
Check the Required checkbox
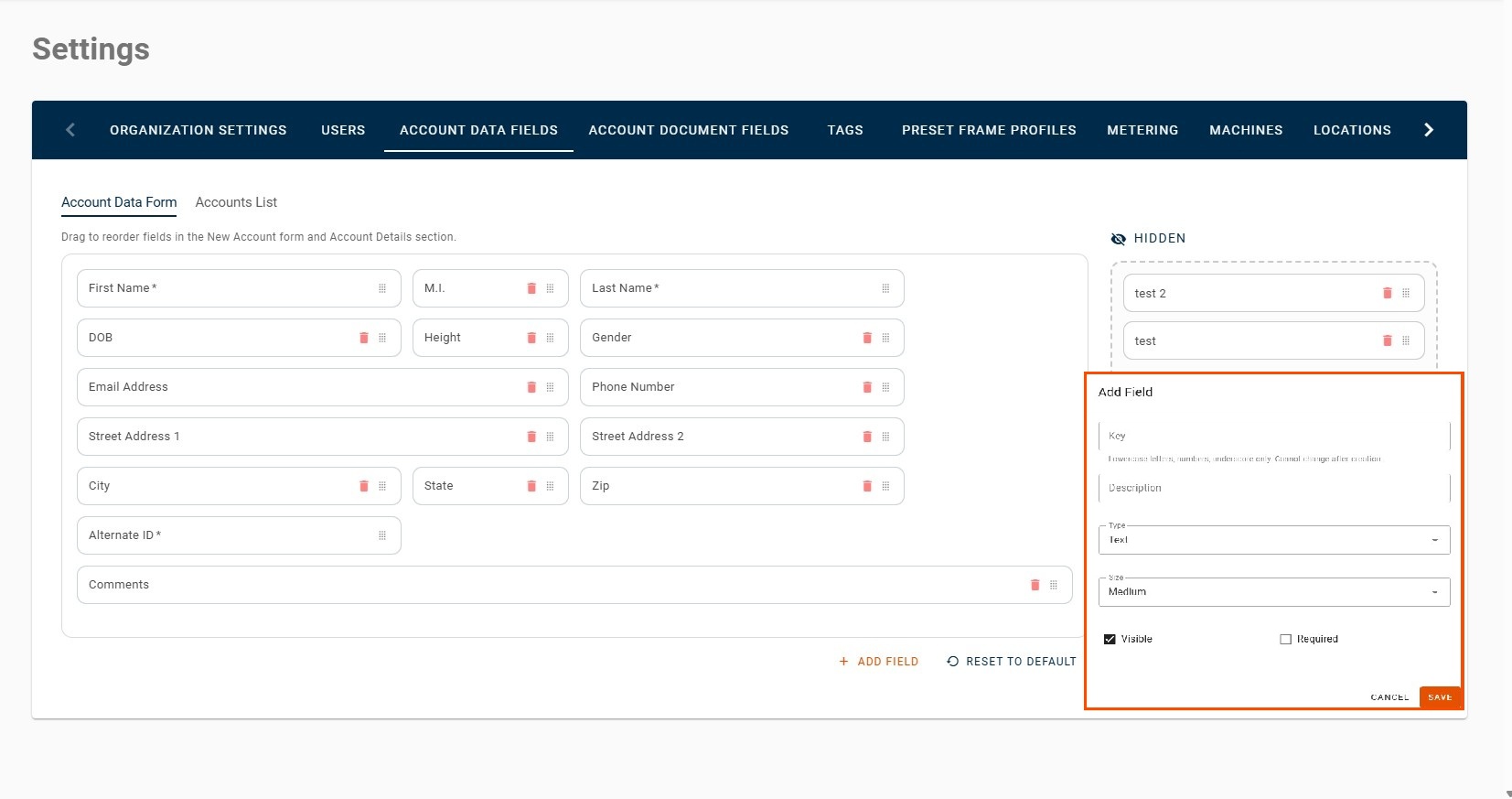pyautogui.click(x=1285, y=639)
